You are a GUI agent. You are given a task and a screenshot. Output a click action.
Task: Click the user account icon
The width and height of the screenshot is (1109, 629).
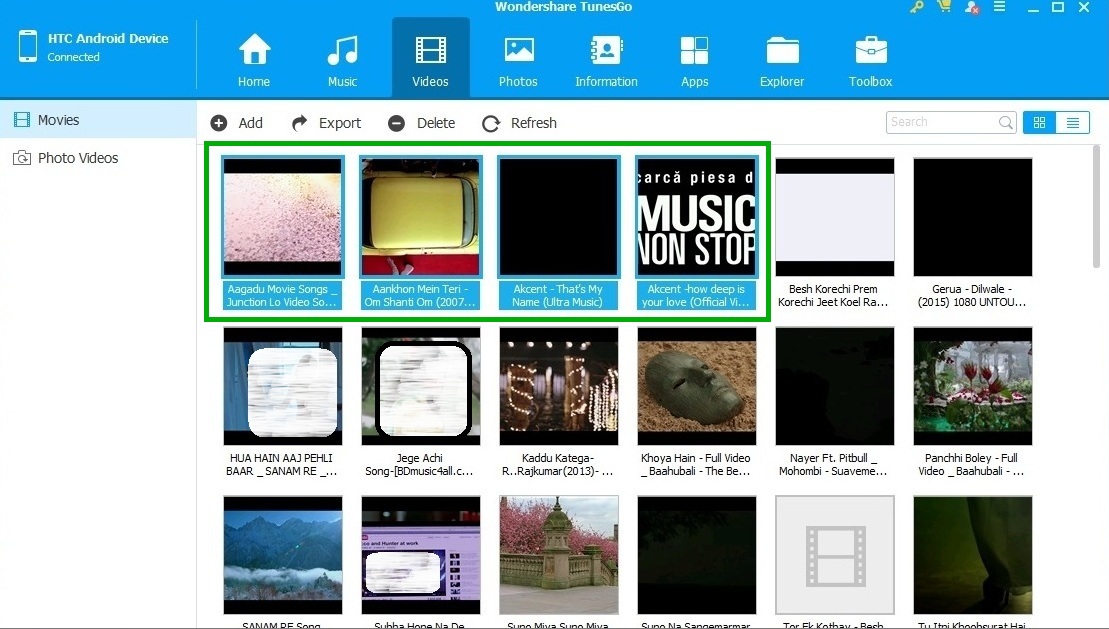[972, 8]
